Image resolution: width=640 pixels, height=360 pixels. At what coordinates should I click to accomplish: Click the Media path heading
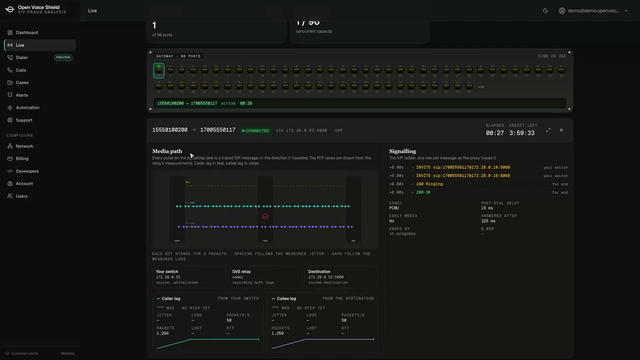[167, 151]
